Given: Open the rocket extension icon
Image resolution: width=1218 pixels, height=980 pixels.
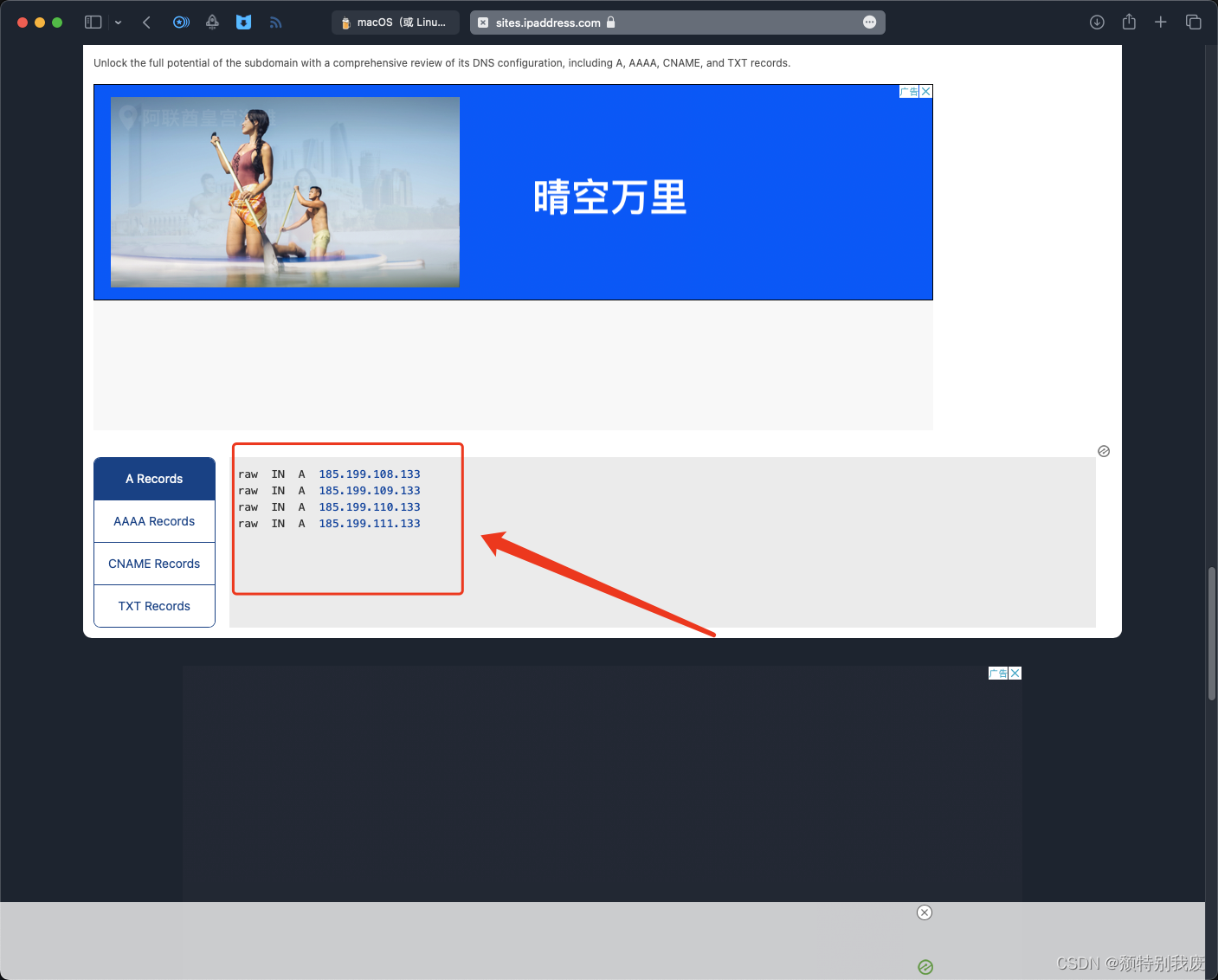Looking at the screenshot, I should 212,22.
